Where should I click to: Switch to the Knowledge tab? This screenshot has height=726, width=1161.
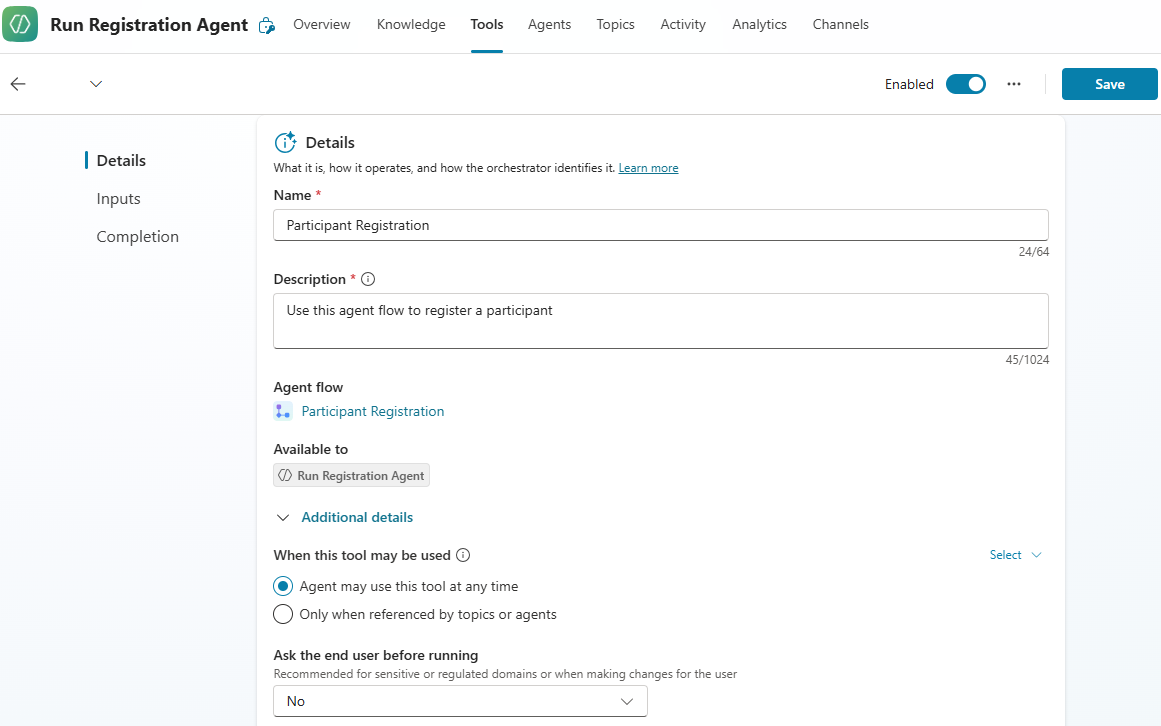[x=411, y=24]
